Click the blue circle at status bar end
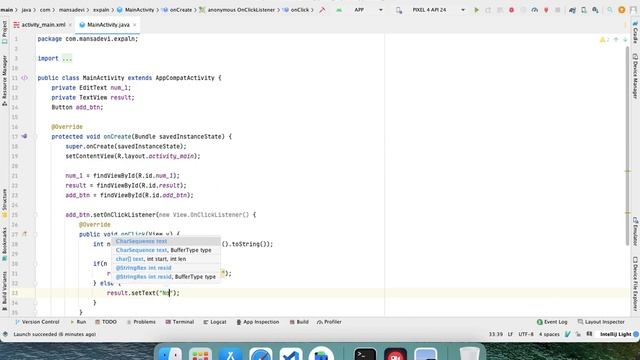This screenshot has width=640, height=360. [x=636, y=334]
